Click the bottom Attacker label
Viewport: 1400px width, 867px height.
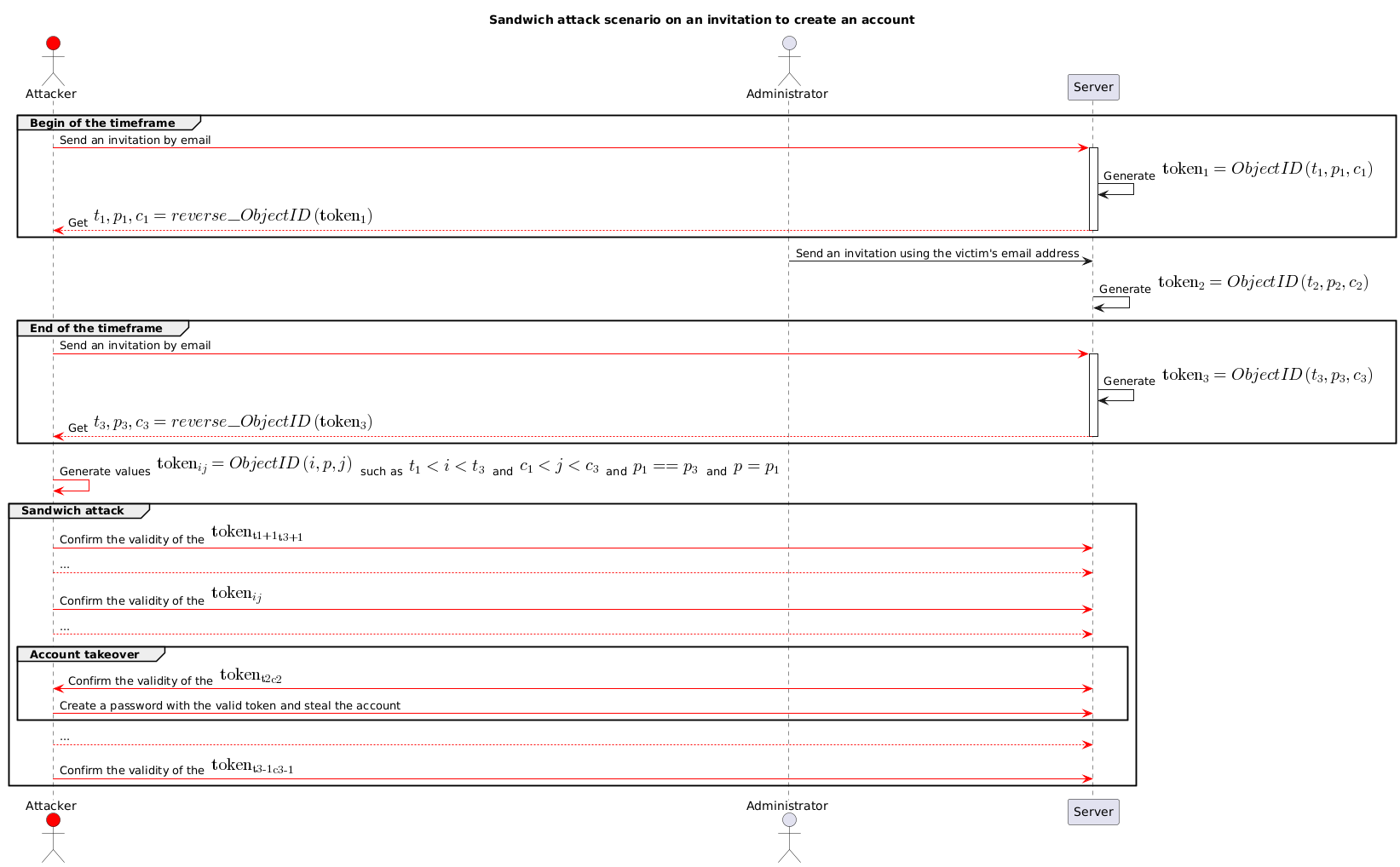click(51, 806)
